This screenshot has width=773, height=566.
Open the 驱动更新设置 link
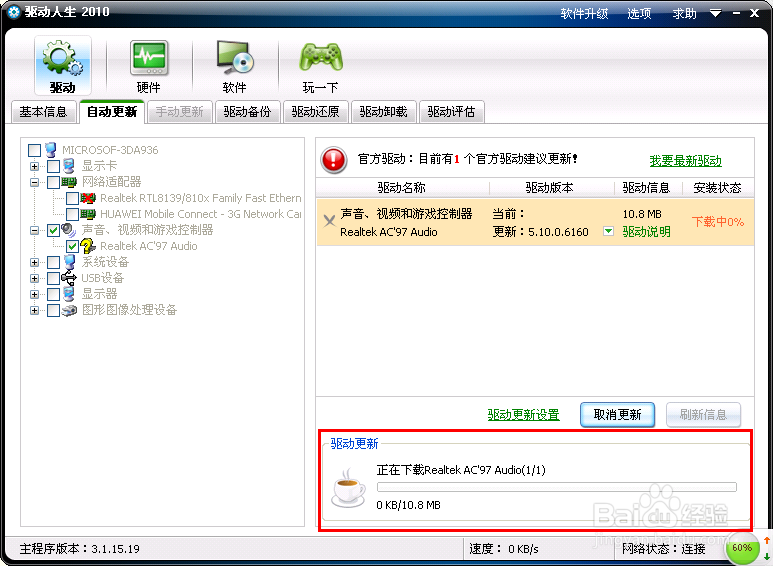[x=524, y=415]
